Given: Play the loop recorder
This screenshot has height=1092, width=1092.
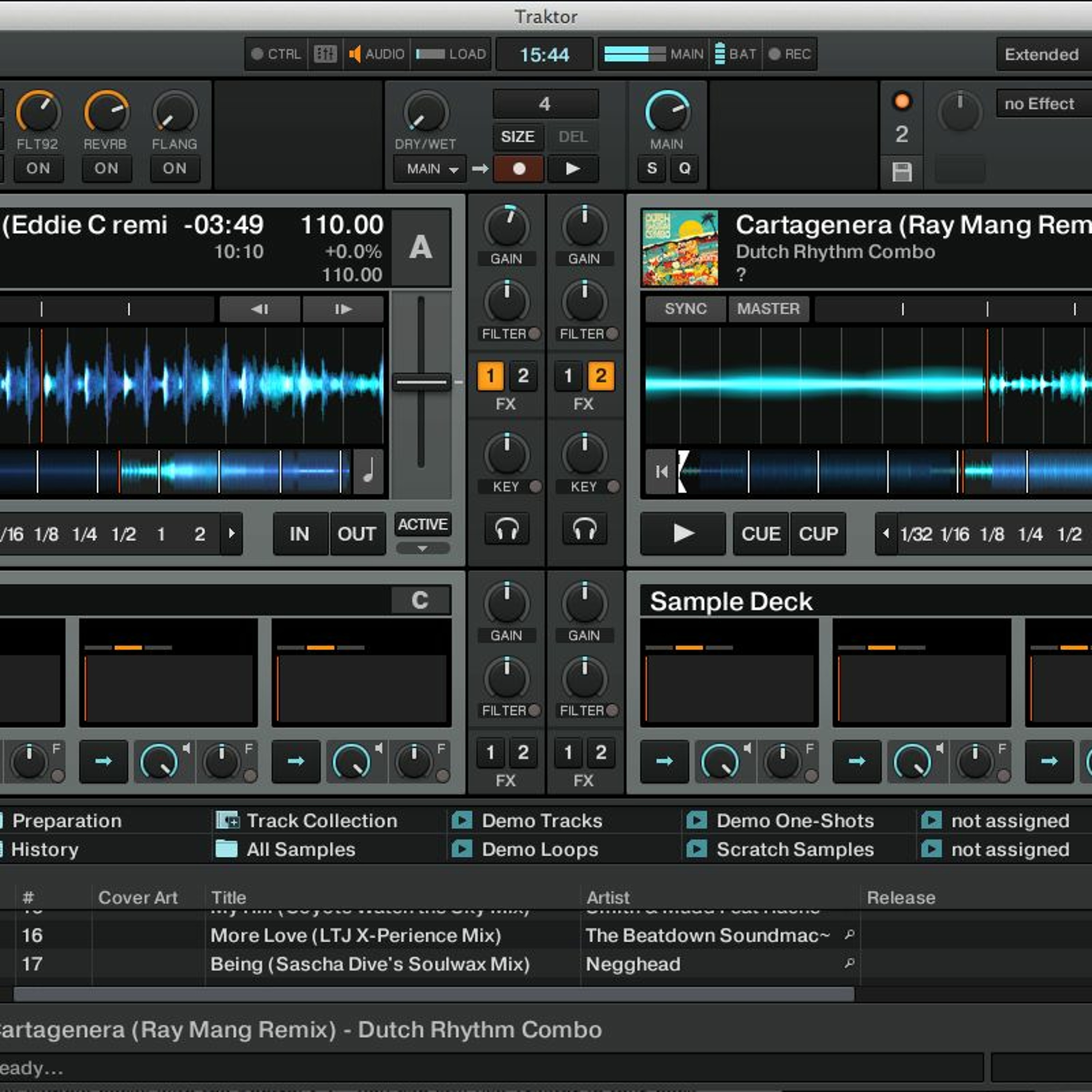Looking at the screenshot, I should [x=573, y=169].
